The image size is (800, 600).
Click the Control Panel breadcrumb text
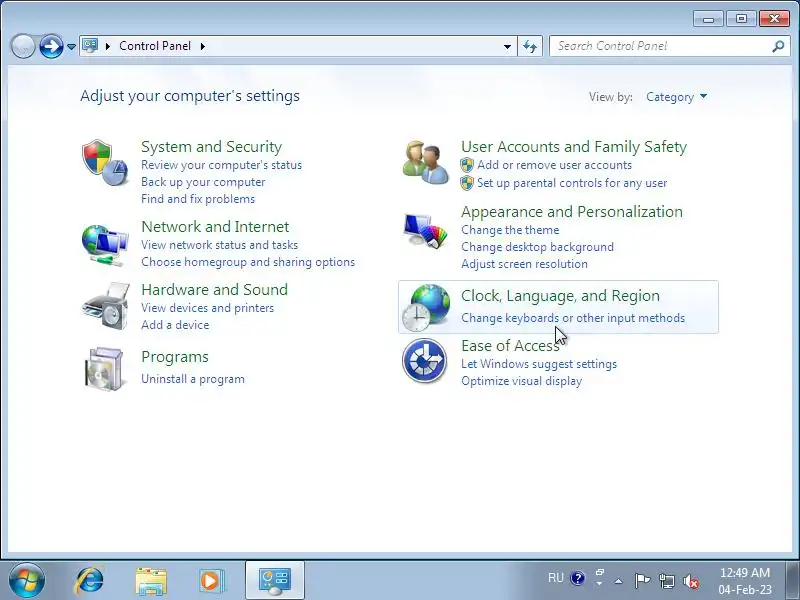155,46
